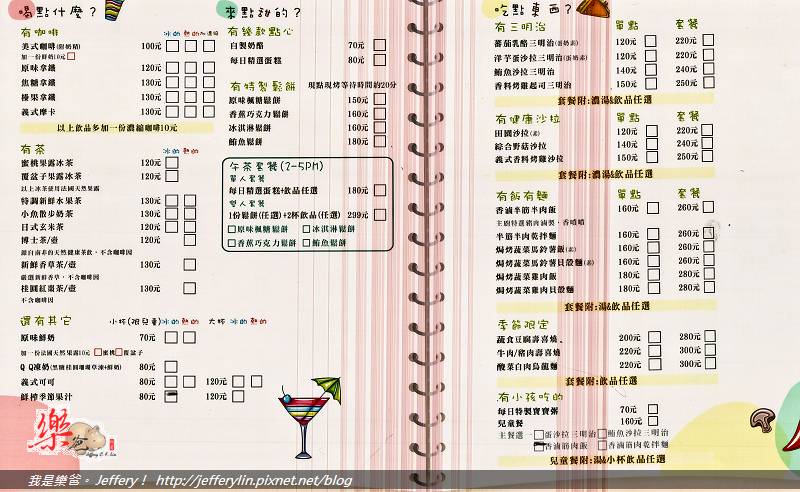Check 焗烤蔬菜雞肉飯 單點 180元 box
800x492 pixels.
tap(654, 275)
